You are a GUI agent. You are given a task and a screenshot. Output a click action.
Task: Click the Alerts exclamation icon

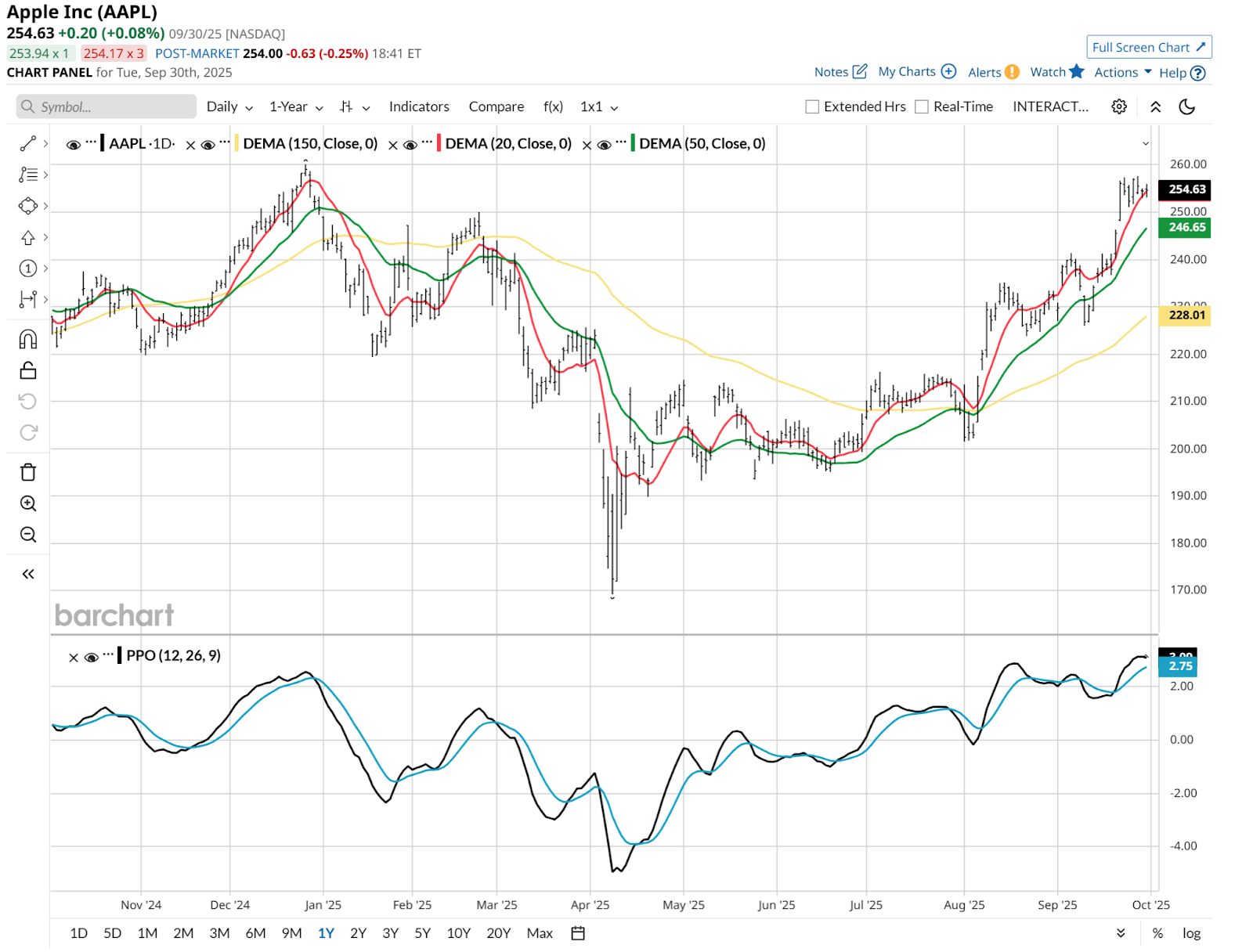point(1012,72)
